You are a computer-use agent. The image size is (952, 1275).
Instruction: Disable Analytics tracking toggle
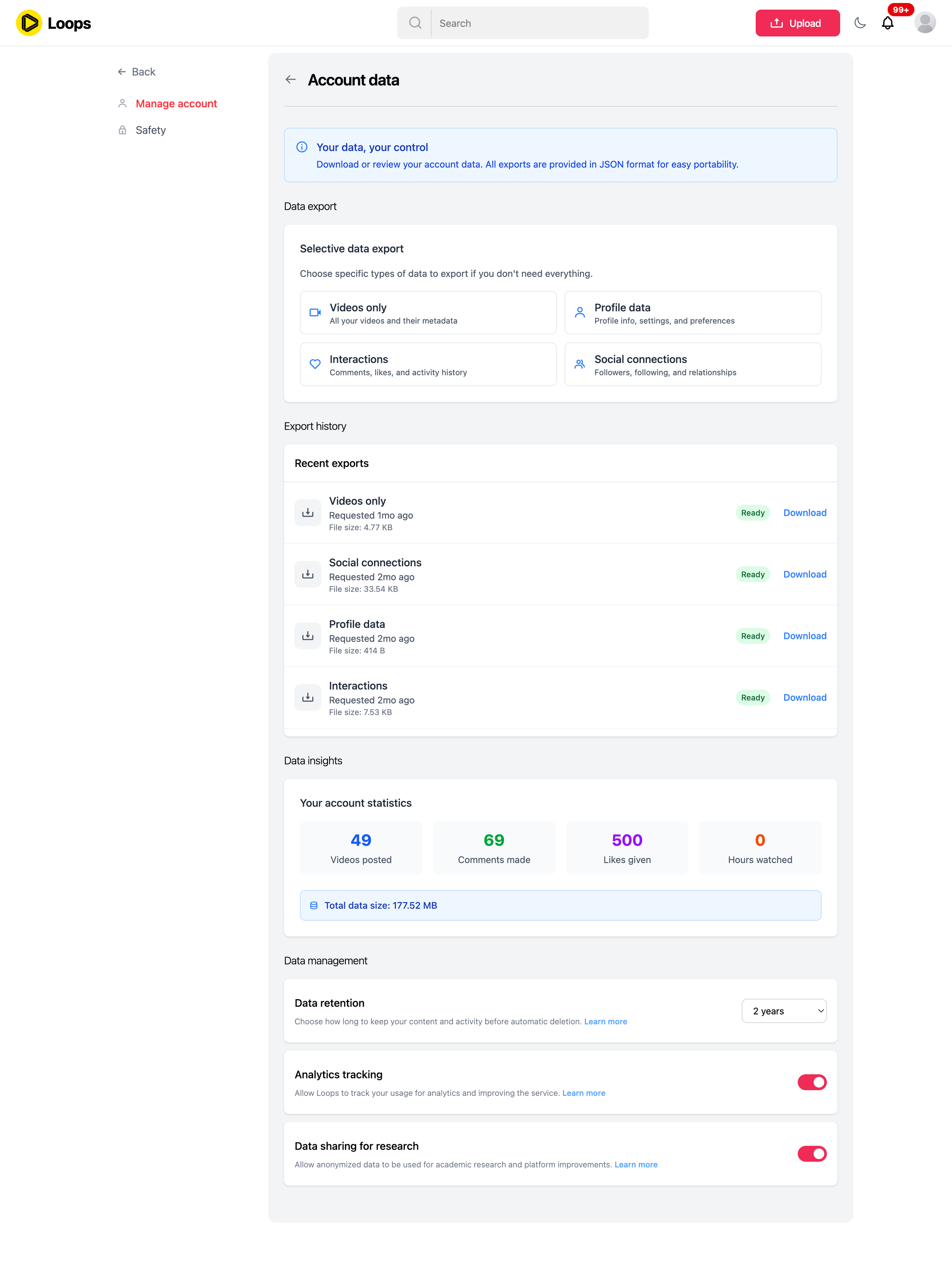coord(811,1082)
